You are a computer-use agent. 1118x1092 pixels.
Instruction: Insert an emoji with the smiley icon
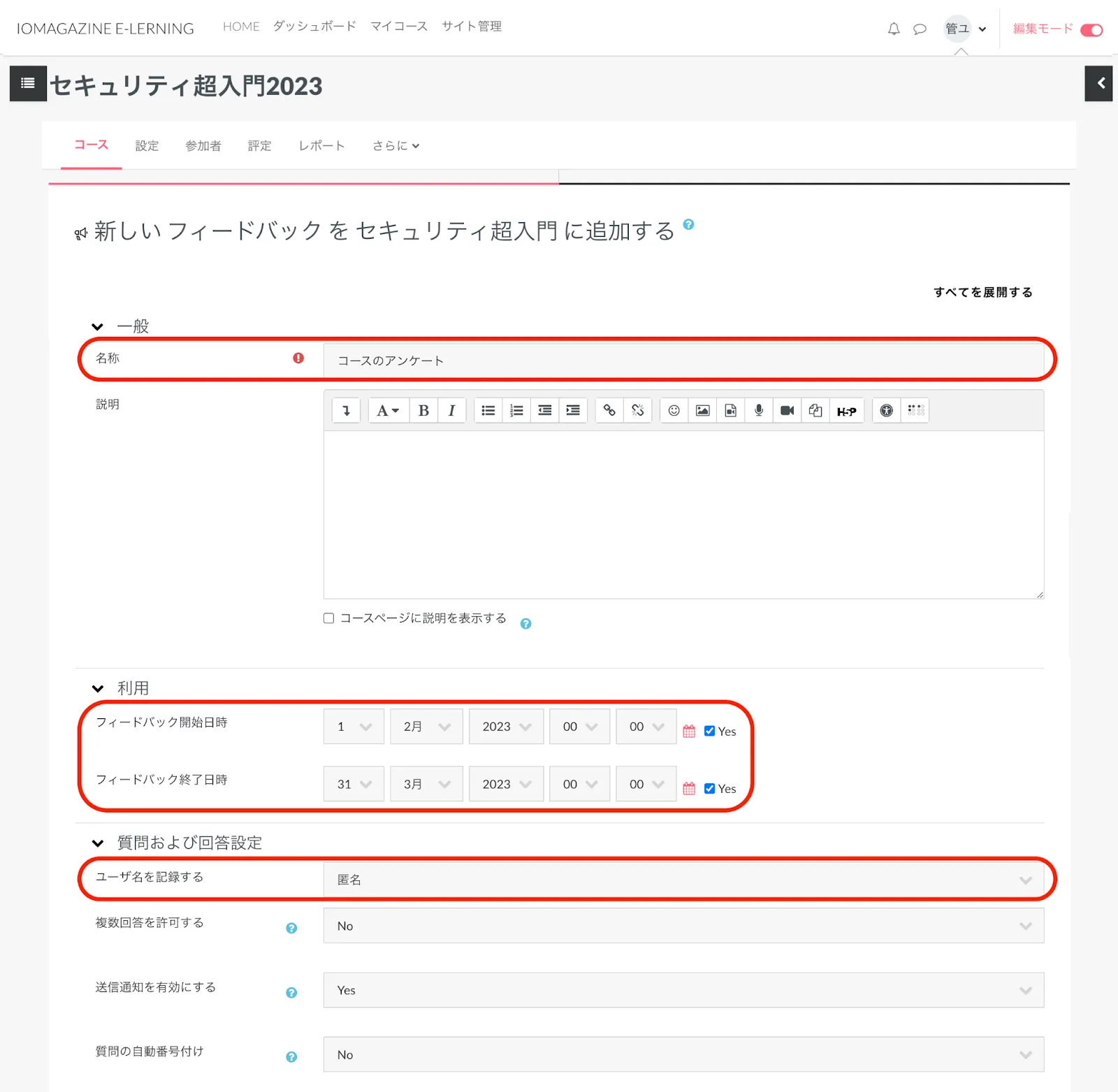[674, 411]
